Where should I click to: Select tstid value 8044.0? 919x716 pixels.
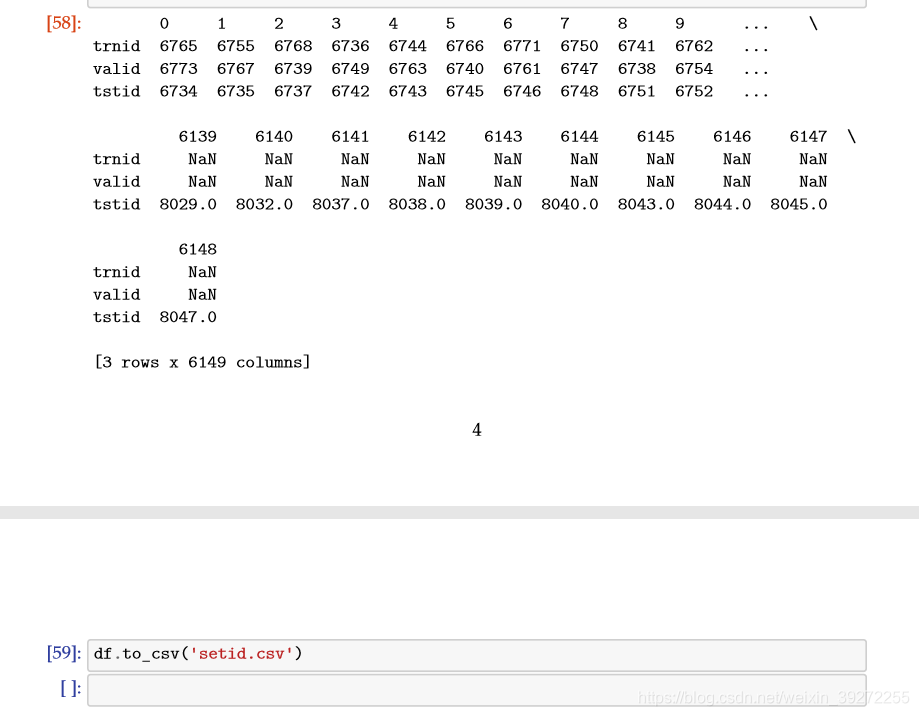click(723, 204)
